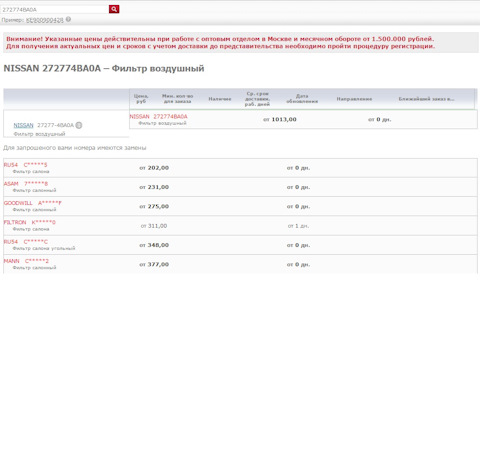480x451 pixels.
Task: Click the price 1013,00 for NISSAN
Action: pos(280,119)
